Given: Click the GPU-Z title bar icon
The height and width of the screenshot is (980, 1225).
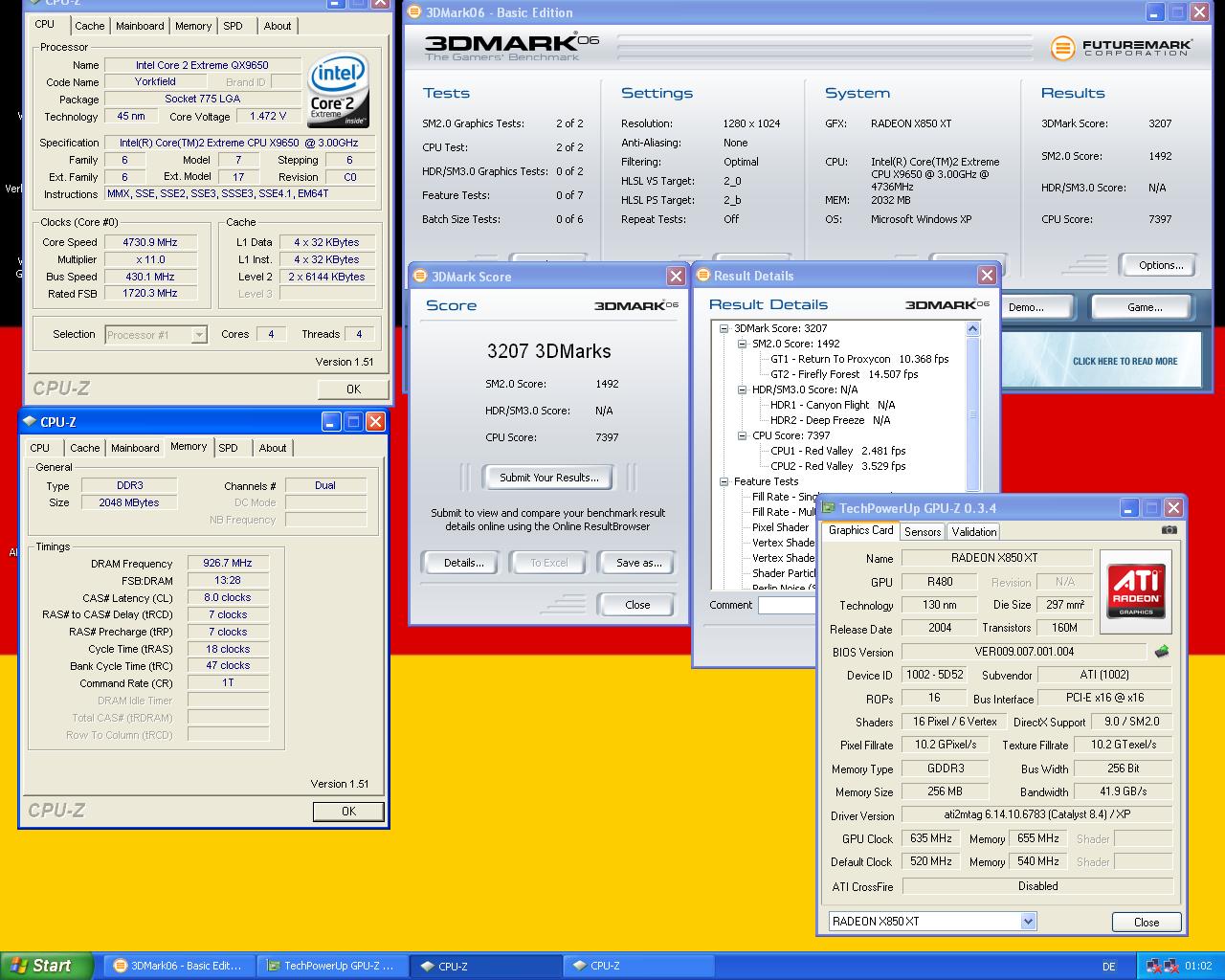Looking at the screenshot, I should pos(829,508).
